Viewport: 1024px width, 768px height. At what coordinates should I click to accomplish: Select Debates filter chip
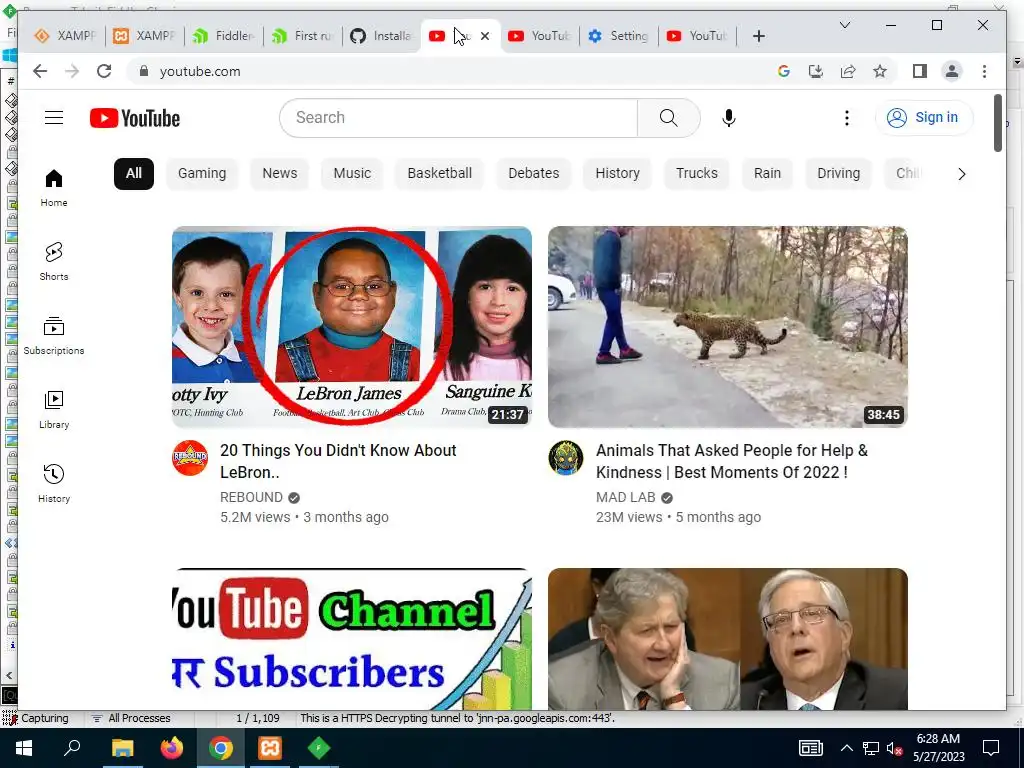(534, 174)
